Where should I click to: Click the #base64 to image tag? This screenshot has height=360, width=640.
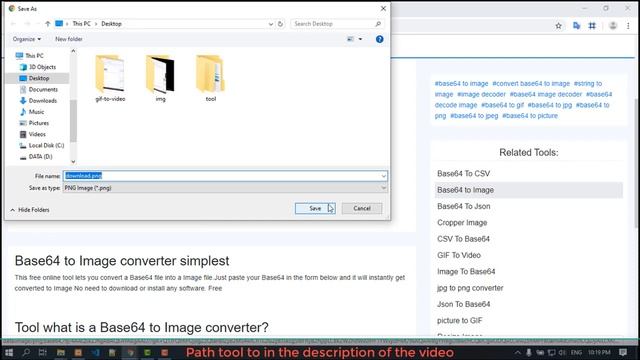click(461, 84)
